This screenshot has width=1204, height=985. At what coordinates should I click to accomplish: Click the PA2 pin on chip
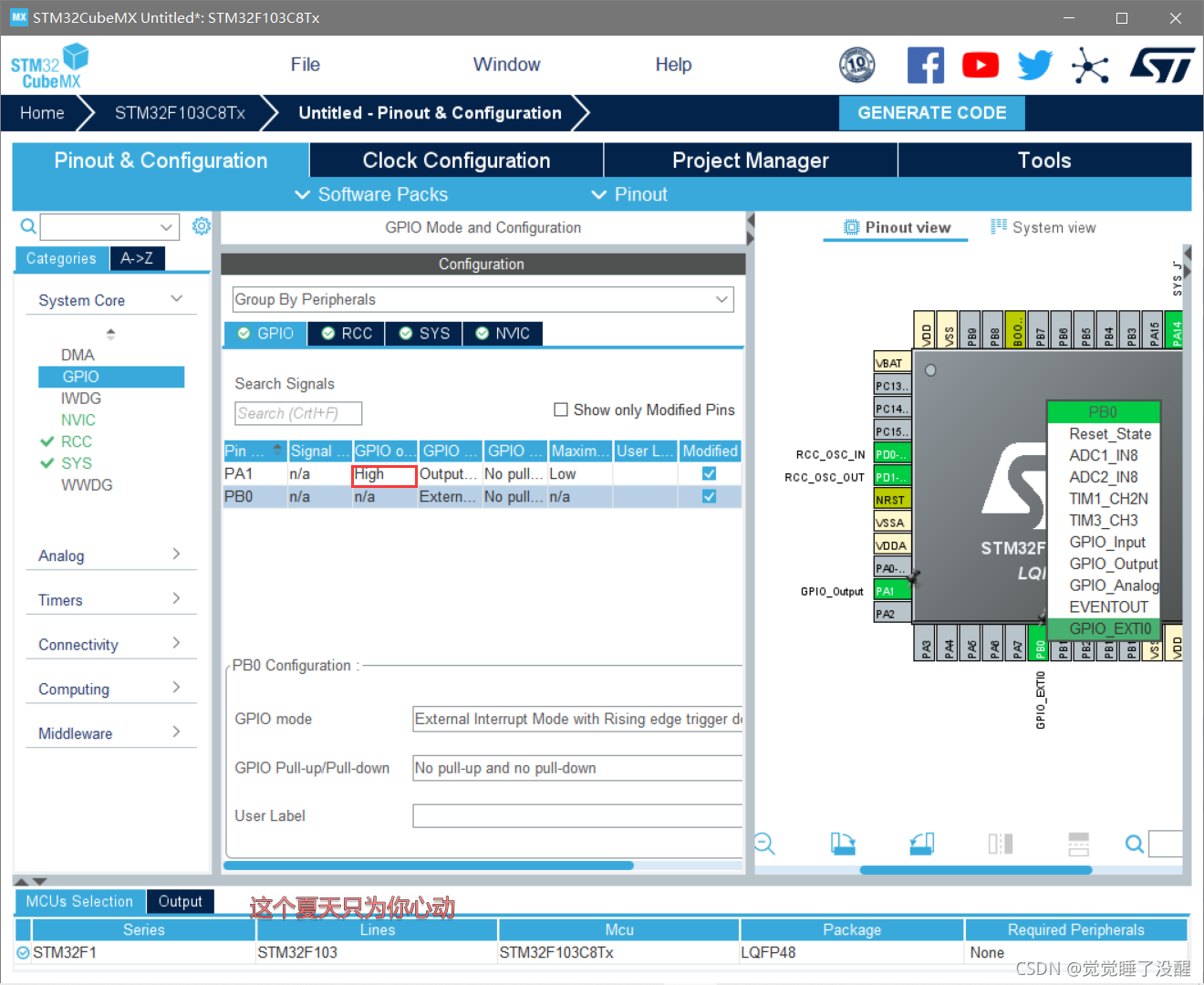892,614
